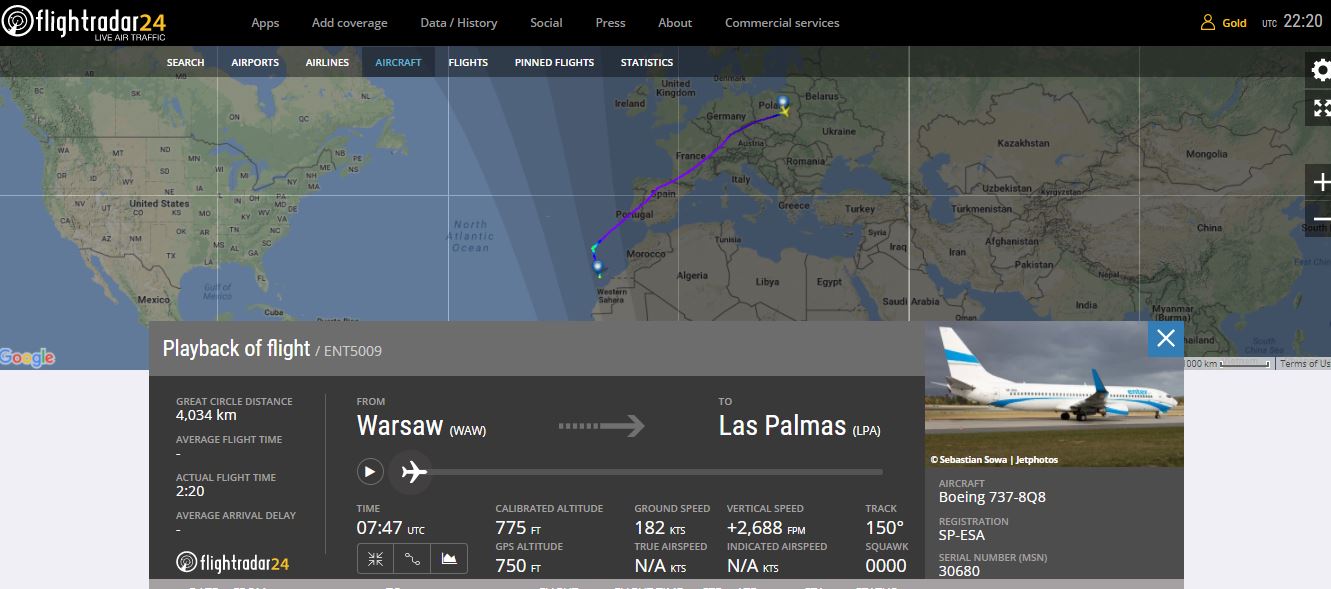Screen dimensions: 1331x589
Task: Click the GPS altitude value 750 ft
Action: (518, 566)
